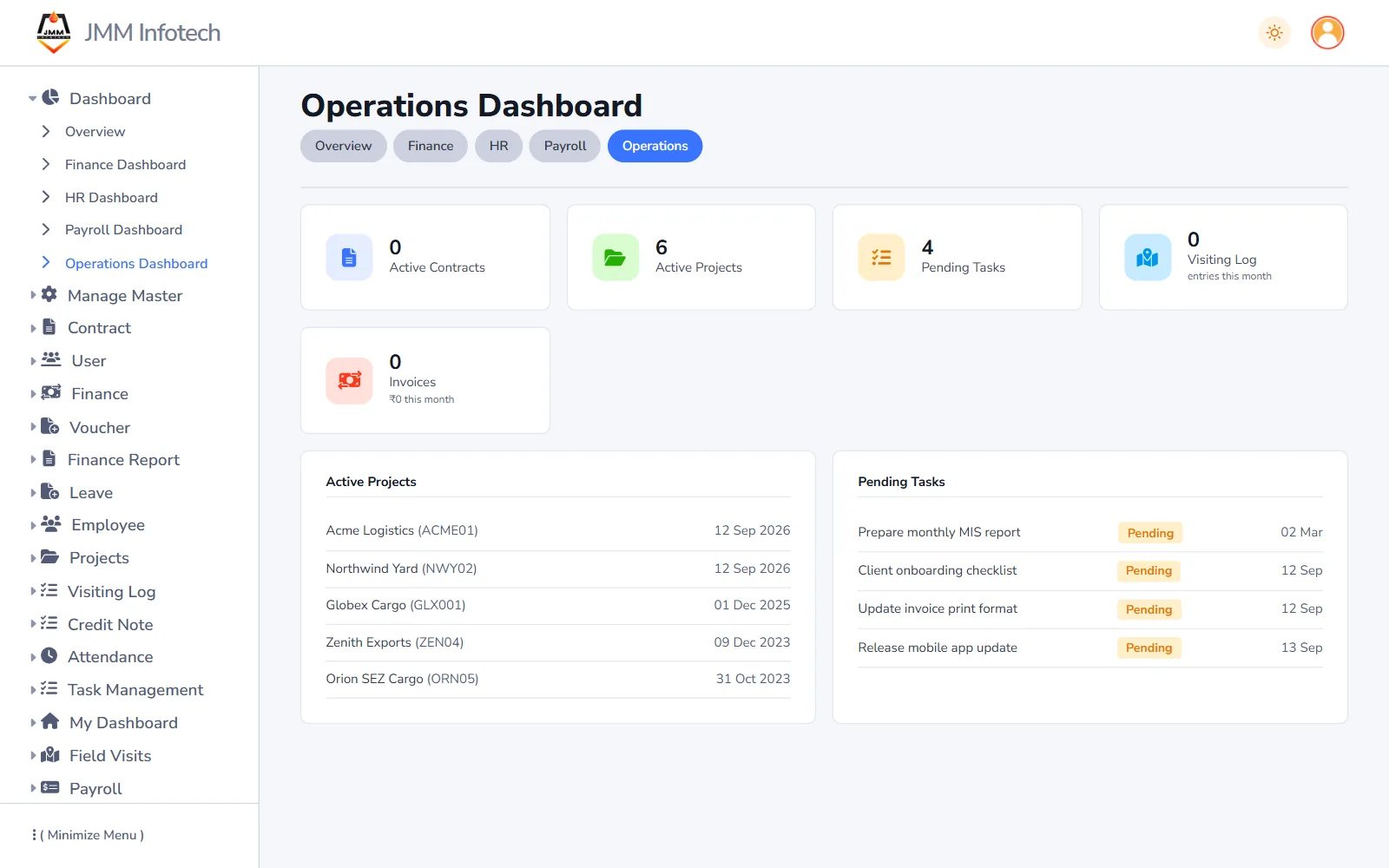Expand the Task Management menu arrow
The height and width of the screenshot is (868, 1389).
click(x=34, y=689)
